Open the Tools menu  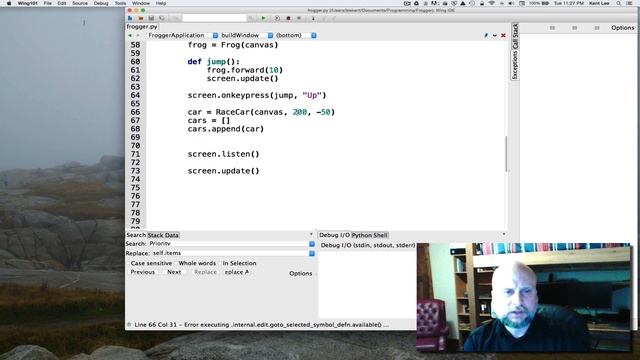click(x=120, y=3)
